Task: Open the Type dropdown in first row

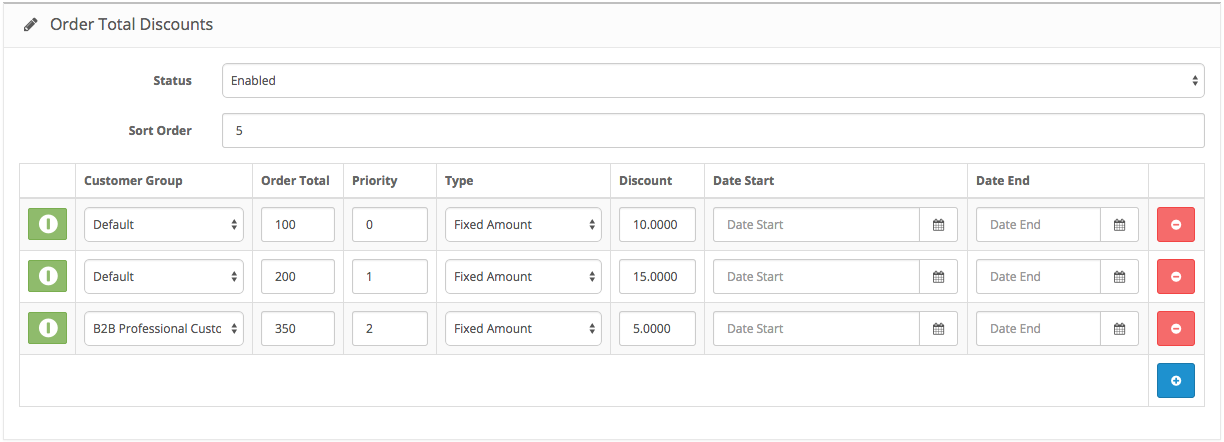Action: point(523,225)
